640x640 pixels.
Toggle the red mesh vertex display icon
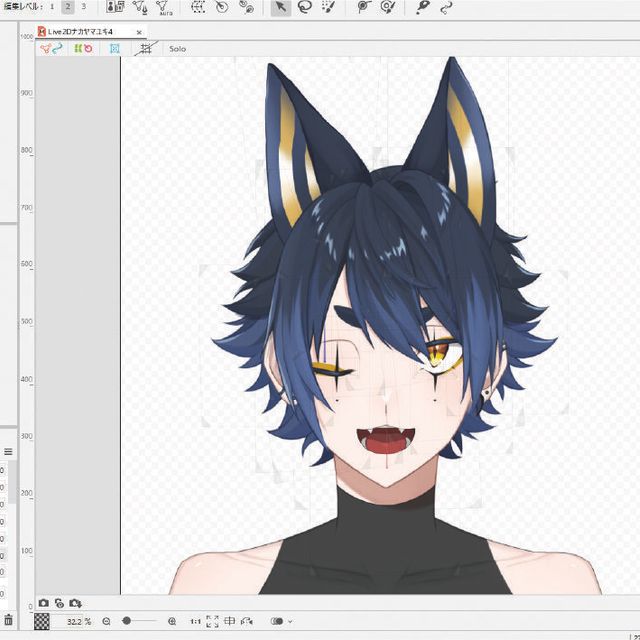point(45,49)
